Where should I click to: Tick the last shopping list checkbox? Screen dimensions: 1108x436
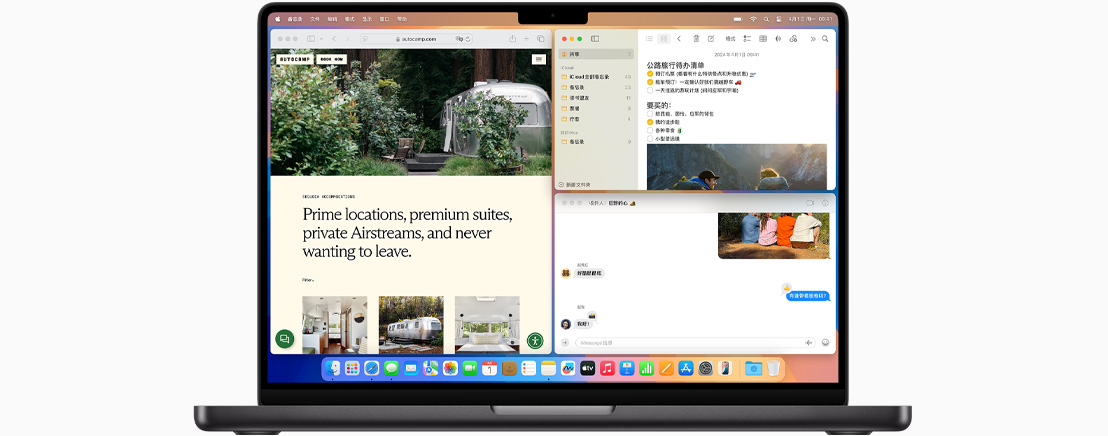pos(650,138)
